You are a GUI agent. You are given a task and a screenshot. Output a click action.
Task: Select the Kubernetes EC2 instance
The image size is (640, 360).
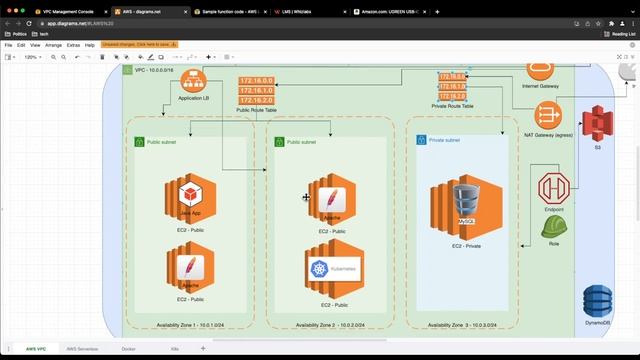coord(334,269)
